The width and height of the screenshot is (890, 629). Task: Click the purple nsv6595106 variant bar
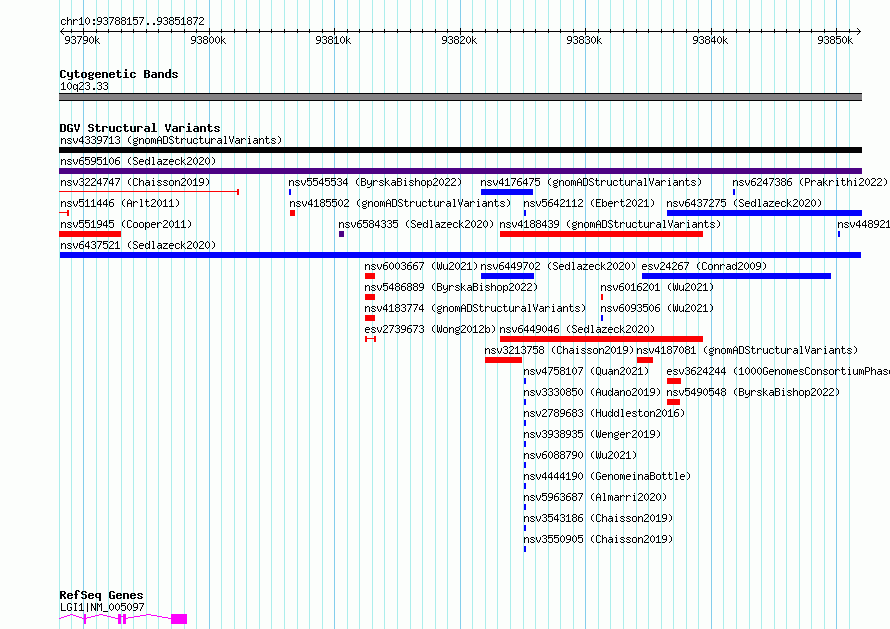[x=460, y=171]
